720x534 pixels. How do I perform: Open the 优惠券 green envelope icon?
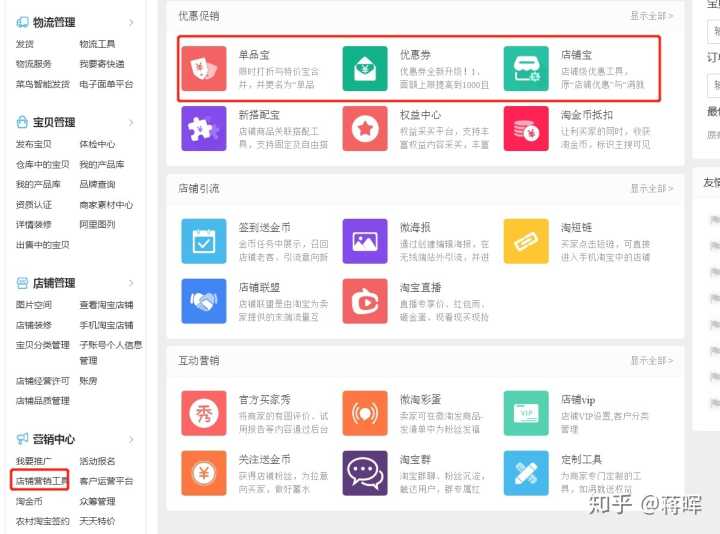click(365, 69)
